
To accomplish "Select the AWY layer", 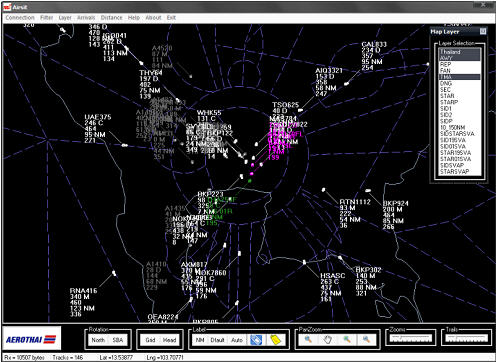I will [460, 58].
